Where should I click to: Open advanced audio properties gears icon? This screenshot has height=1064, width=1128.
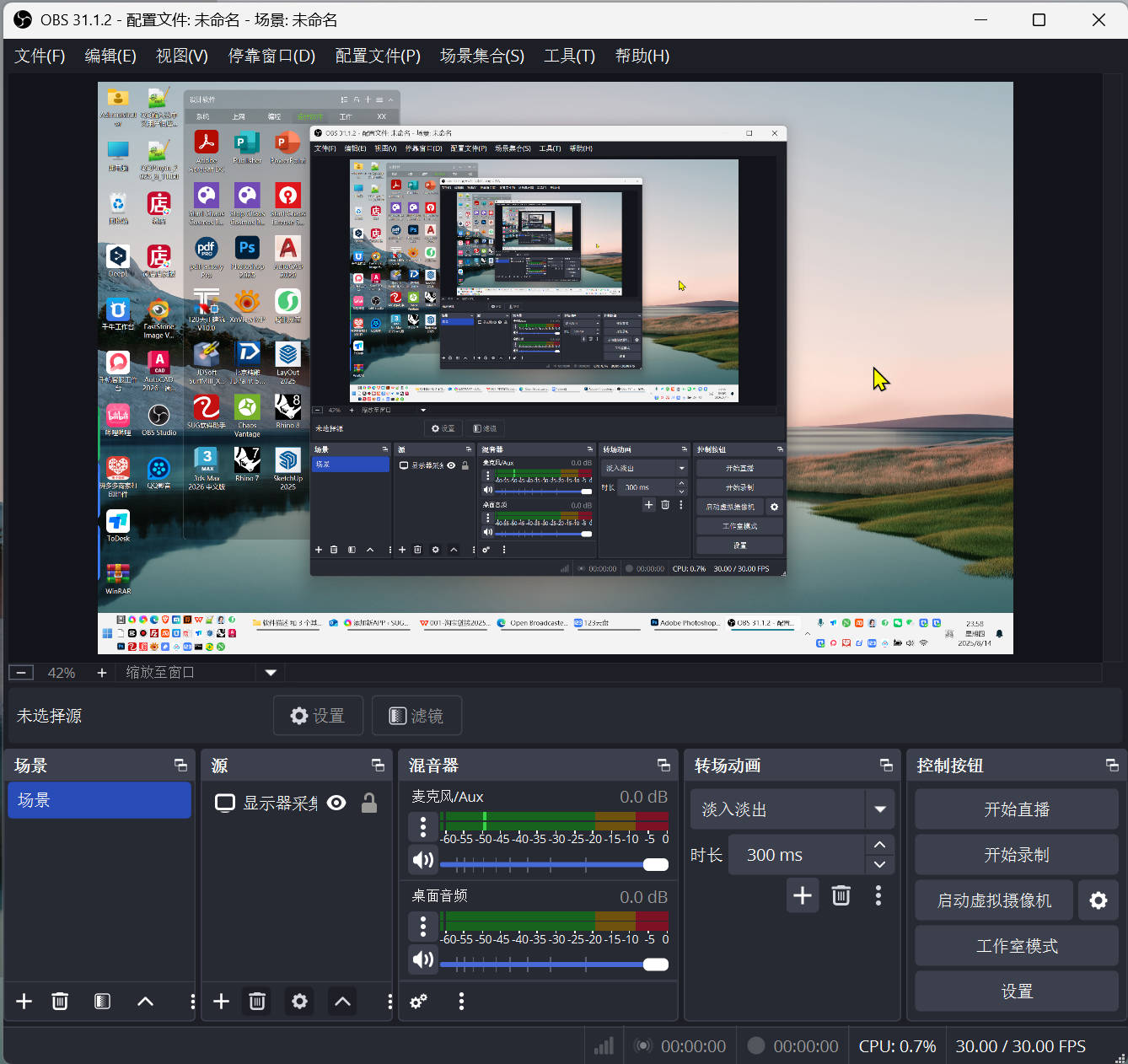[x=418, y=1001]
